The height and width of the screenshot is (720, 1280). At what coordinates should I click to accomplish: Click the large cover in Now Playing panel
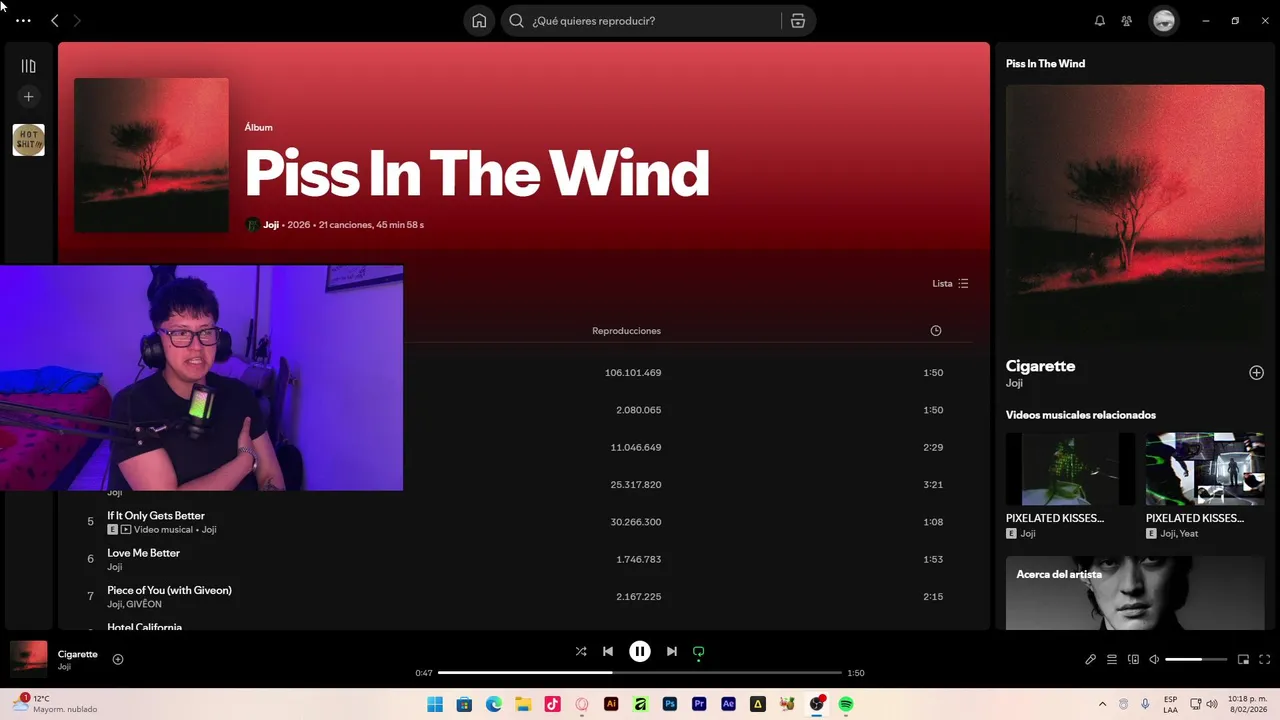tap(1135, 214)
